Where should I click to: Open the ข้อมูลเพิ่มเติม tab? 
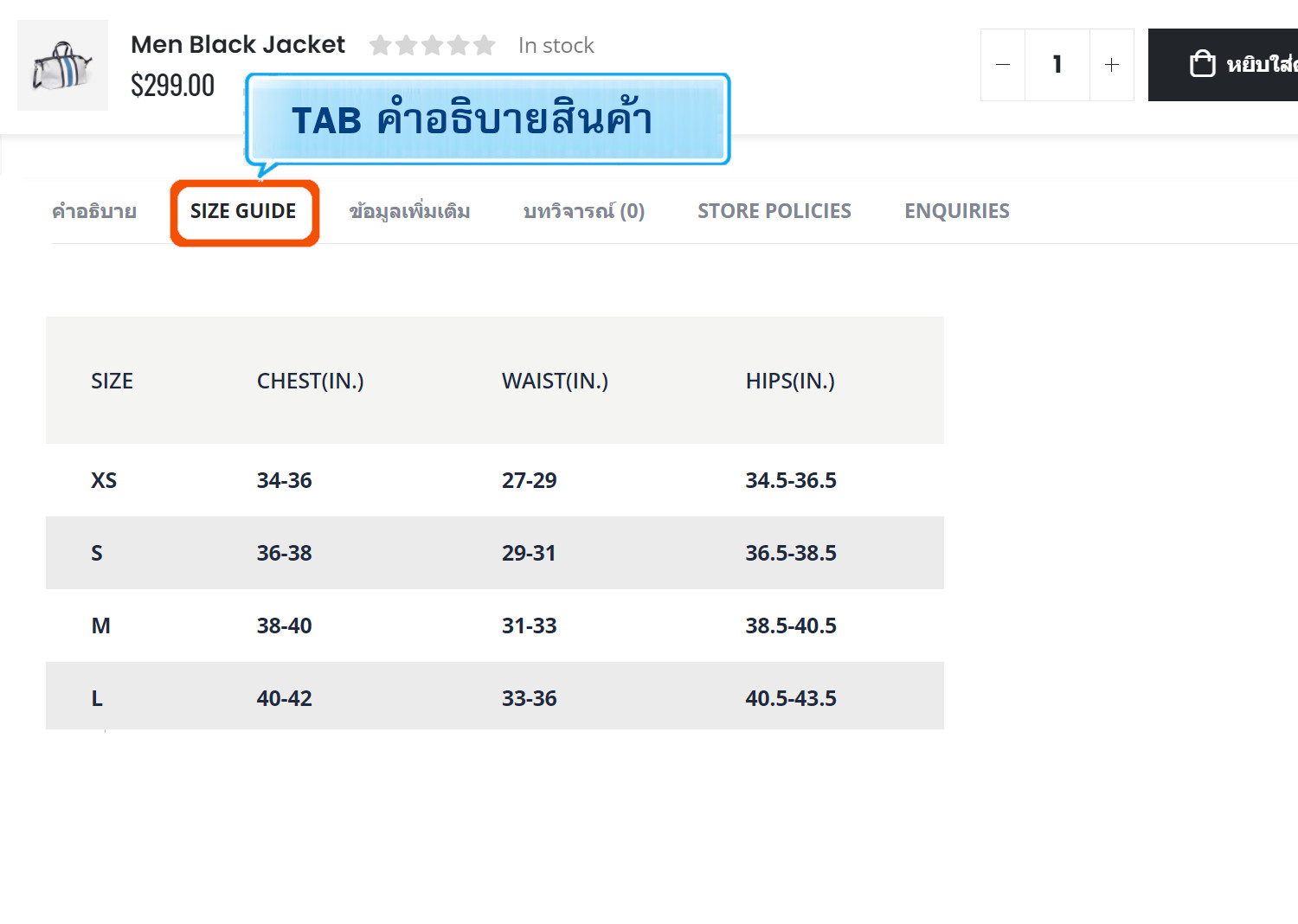(409, 211)
